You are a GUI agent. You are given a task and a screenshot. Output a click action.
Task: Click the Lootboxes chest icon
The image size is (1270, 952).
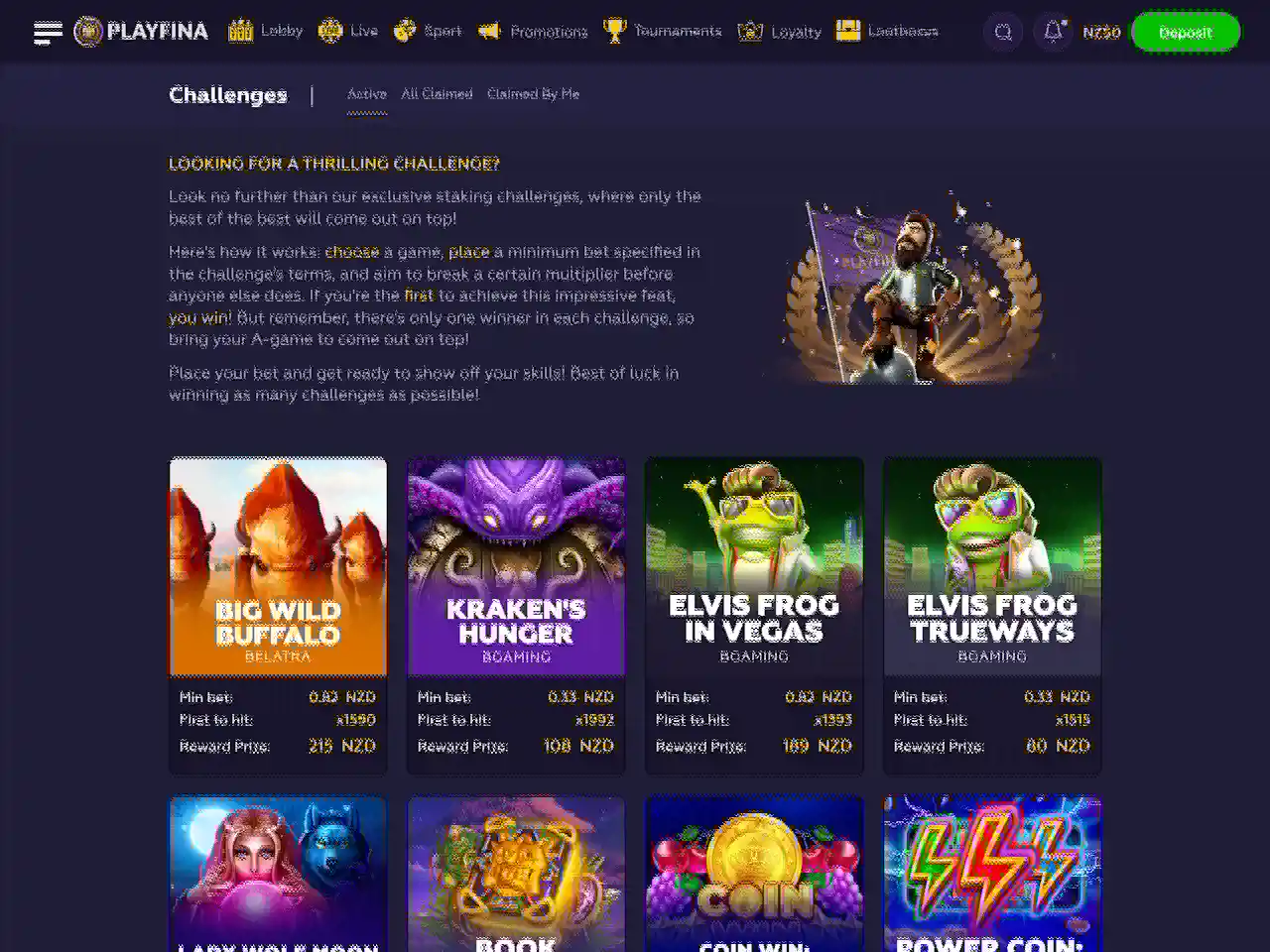click(x=847, y=31)
